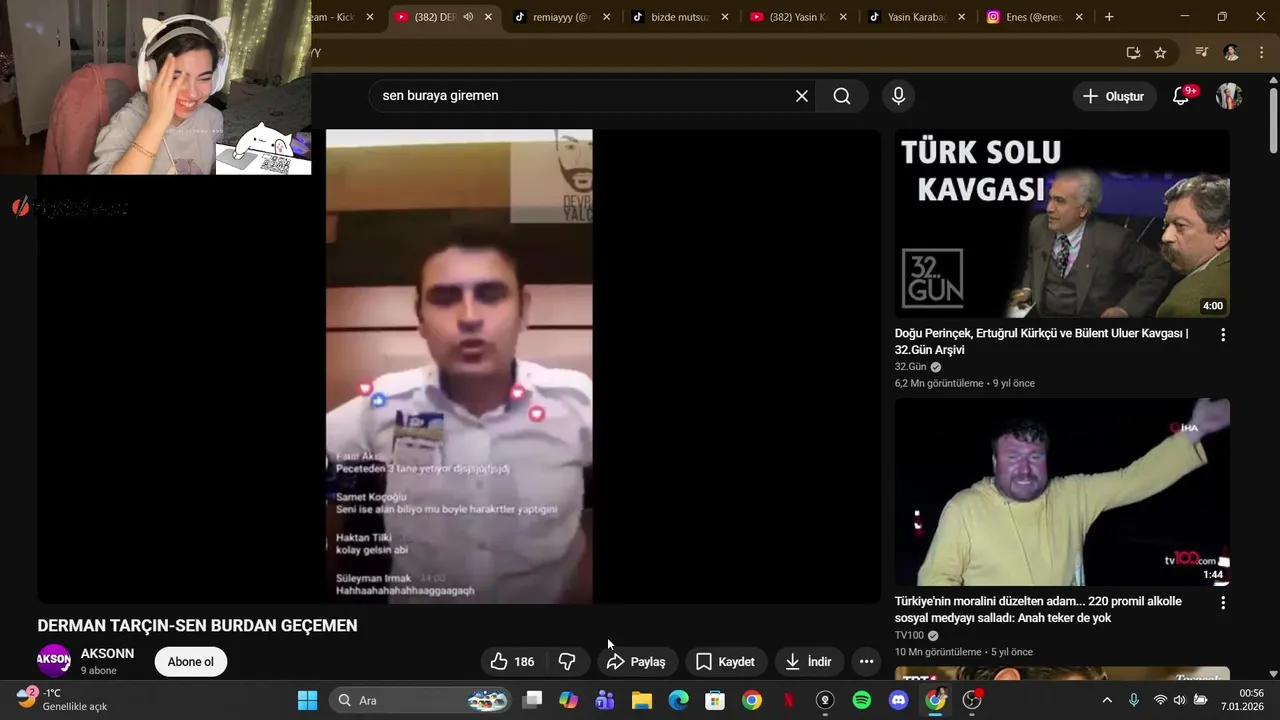Switch to '(382) Yasin' YouTube tab
The height and width of the screenshot is (720, 1280).
point(799,17)
